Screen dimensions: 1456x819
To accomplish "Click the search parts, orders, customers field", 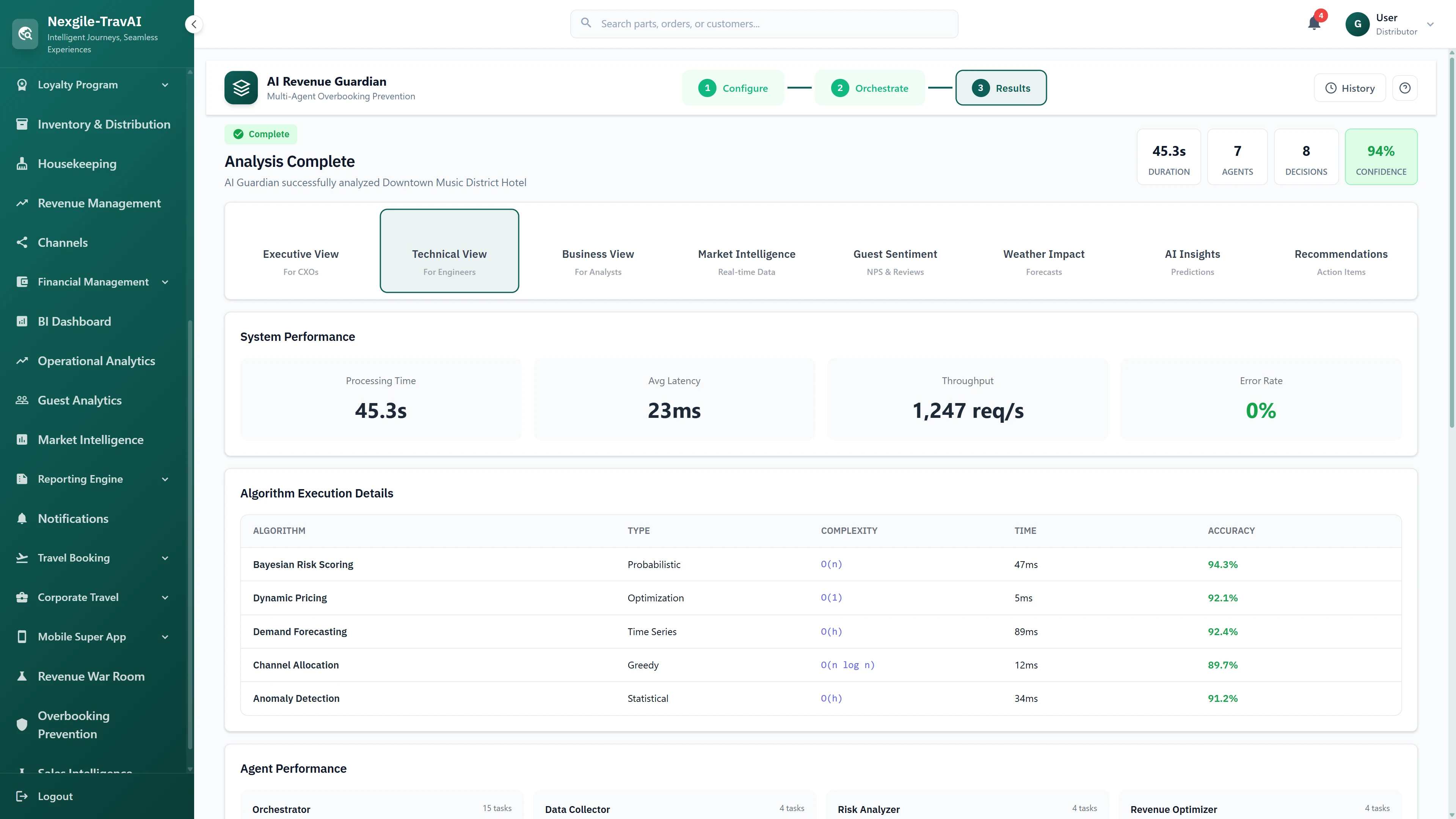I will coord(764,24).
